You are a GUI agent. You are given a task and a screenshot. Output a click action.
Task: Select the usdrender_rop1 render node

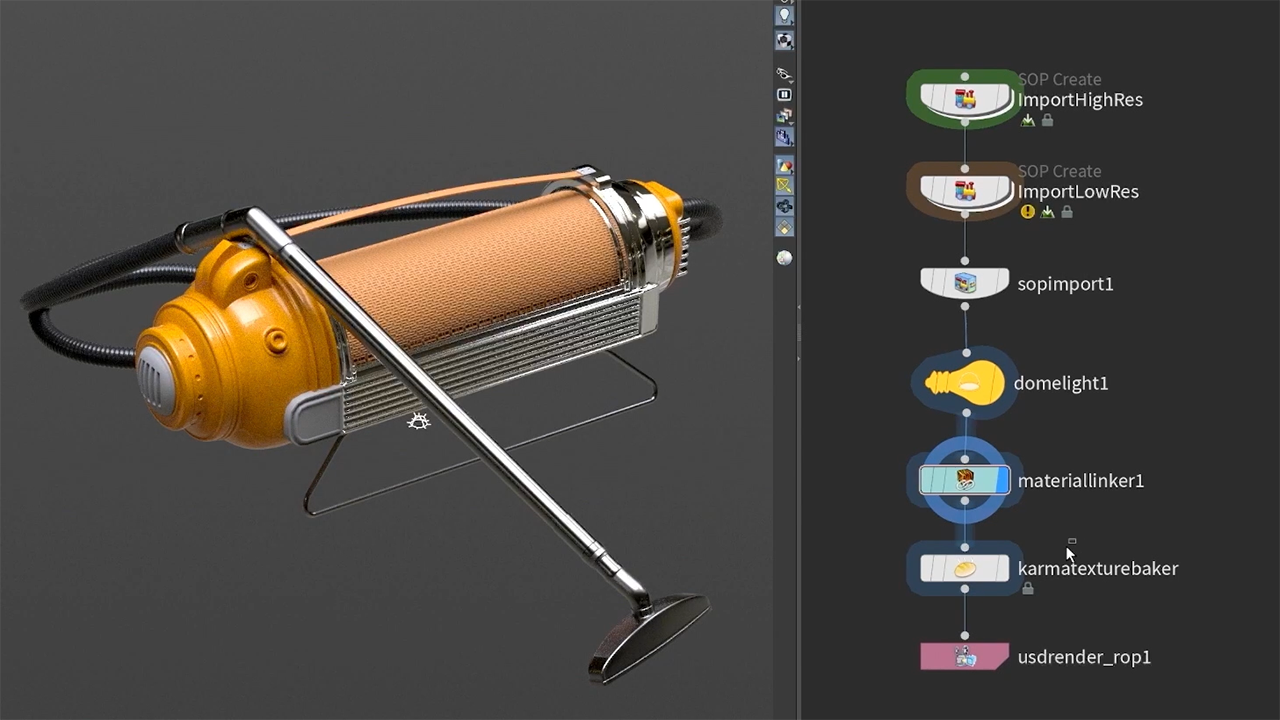point(964,657)
